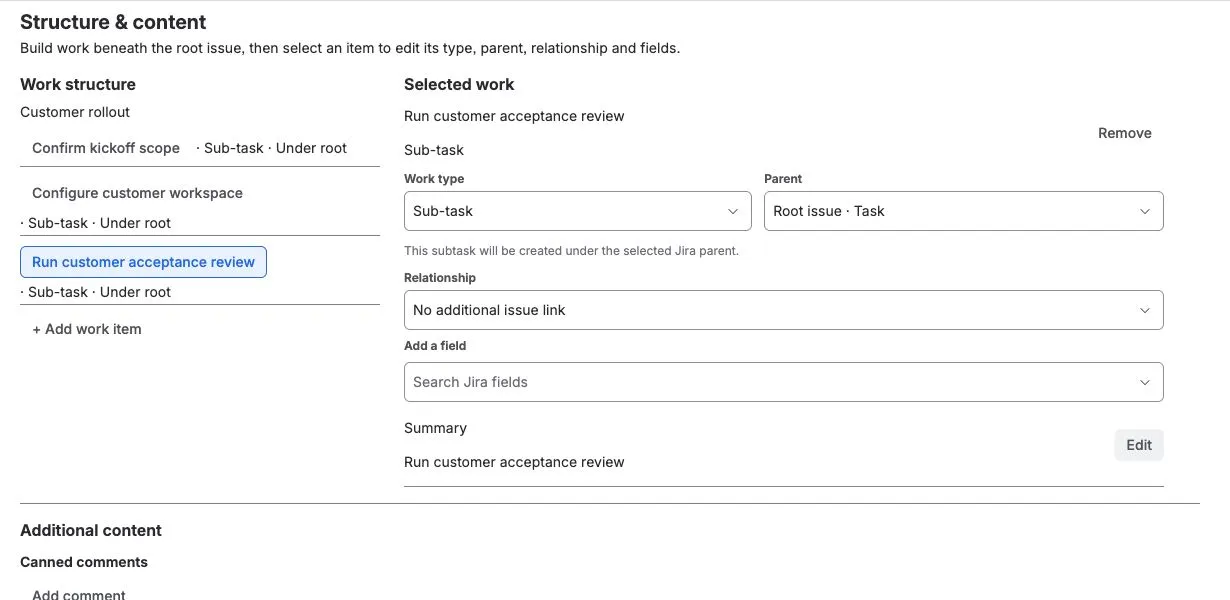Click the Structure & content heading

113,22
